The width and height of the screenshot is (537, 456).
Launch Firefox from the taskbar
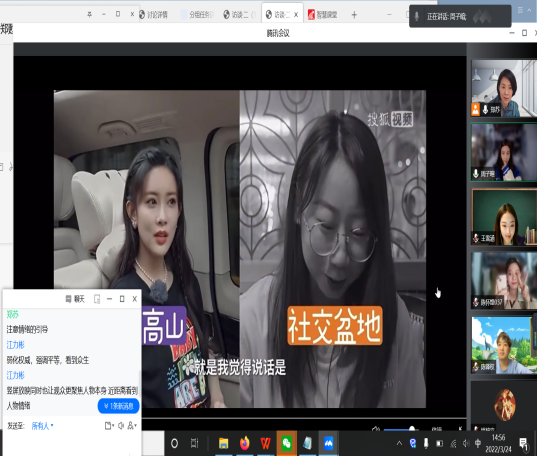click(x=245, y=443)
